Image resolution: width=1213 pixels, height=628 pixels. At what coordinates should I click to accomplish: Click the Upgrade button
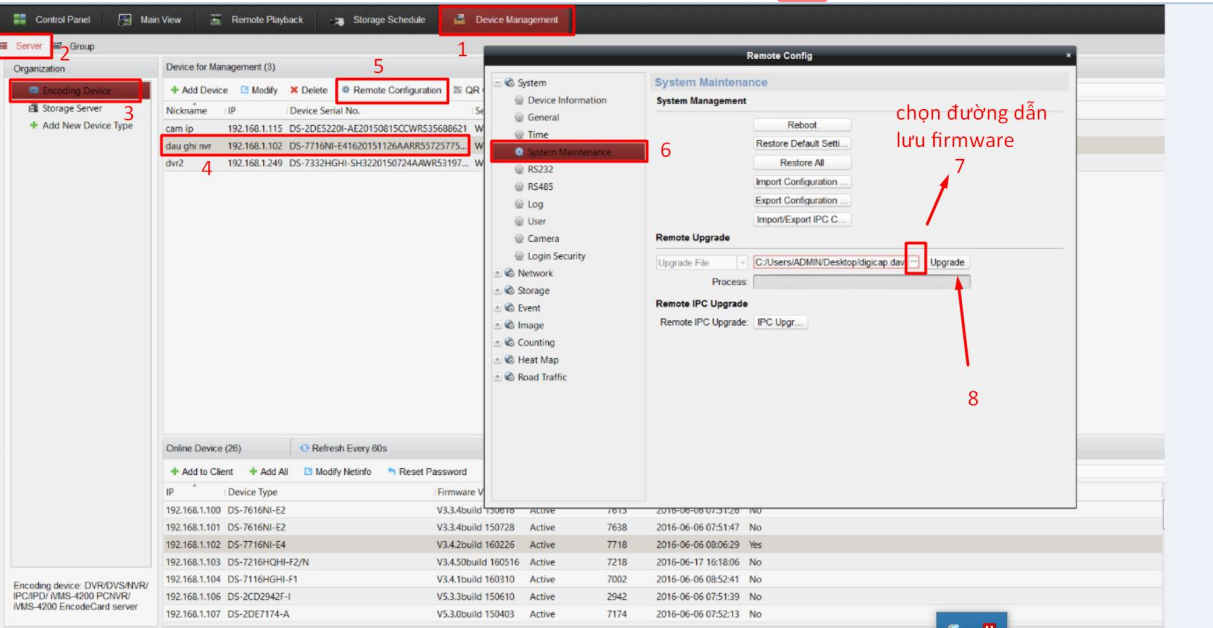tap(947, 263)
